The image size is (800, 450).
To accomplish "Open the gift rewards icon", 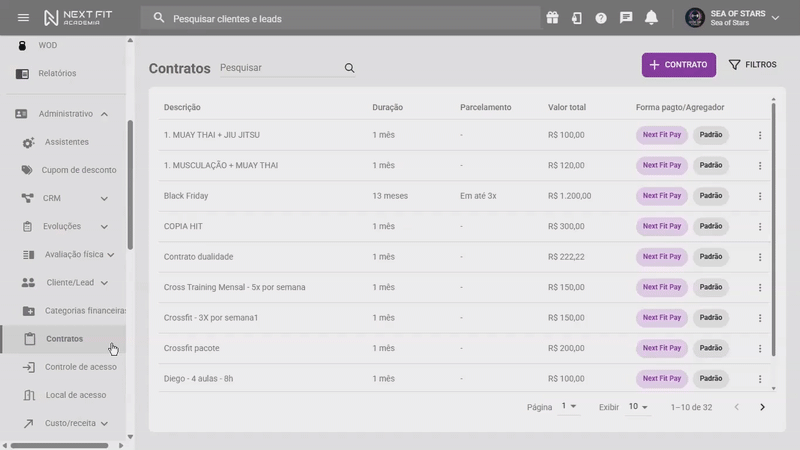I will click(x=553, y=18).
